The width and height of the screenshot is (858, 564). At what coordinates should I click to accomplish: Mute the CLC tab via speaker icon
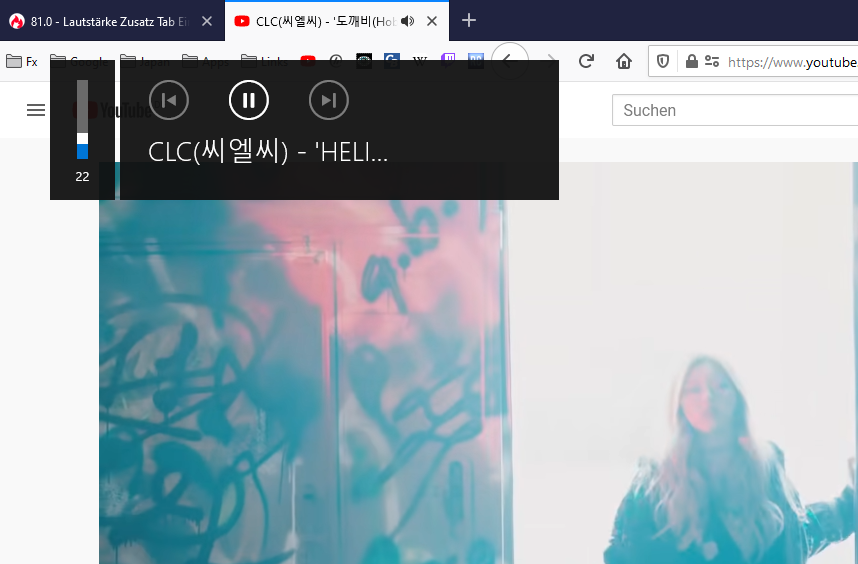click(x=408, y=21)
